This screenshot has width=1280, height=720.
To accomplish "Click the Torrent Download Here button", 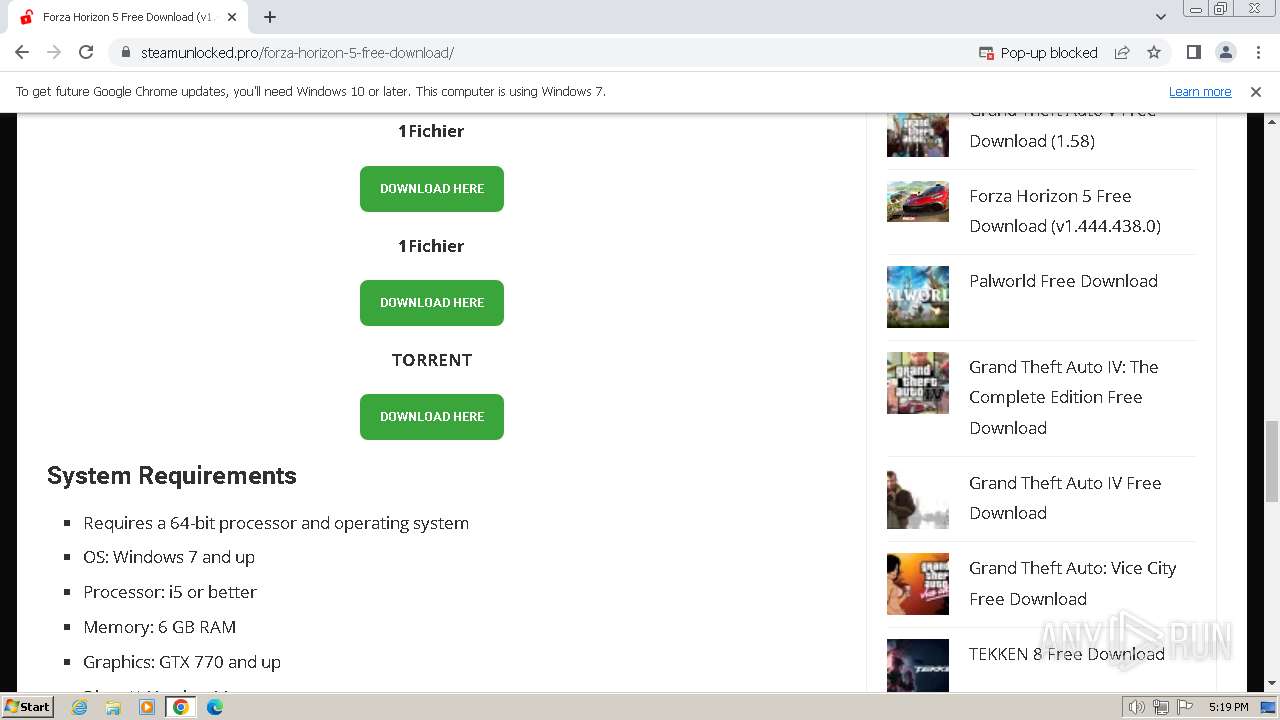I will pos(432,417).
